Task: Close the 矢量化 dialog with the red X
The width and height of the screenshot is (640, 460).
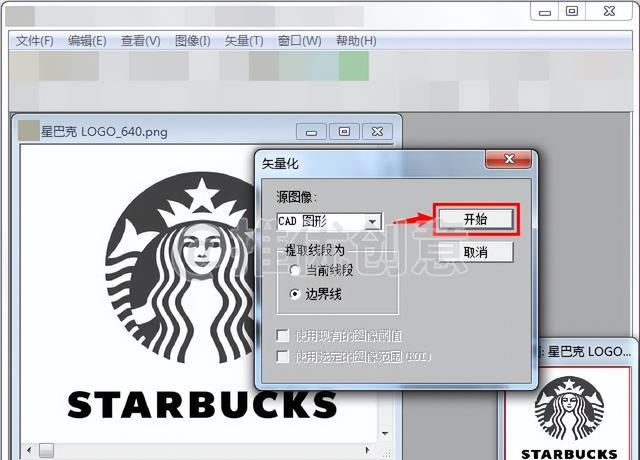Action: tap(509, 159)
